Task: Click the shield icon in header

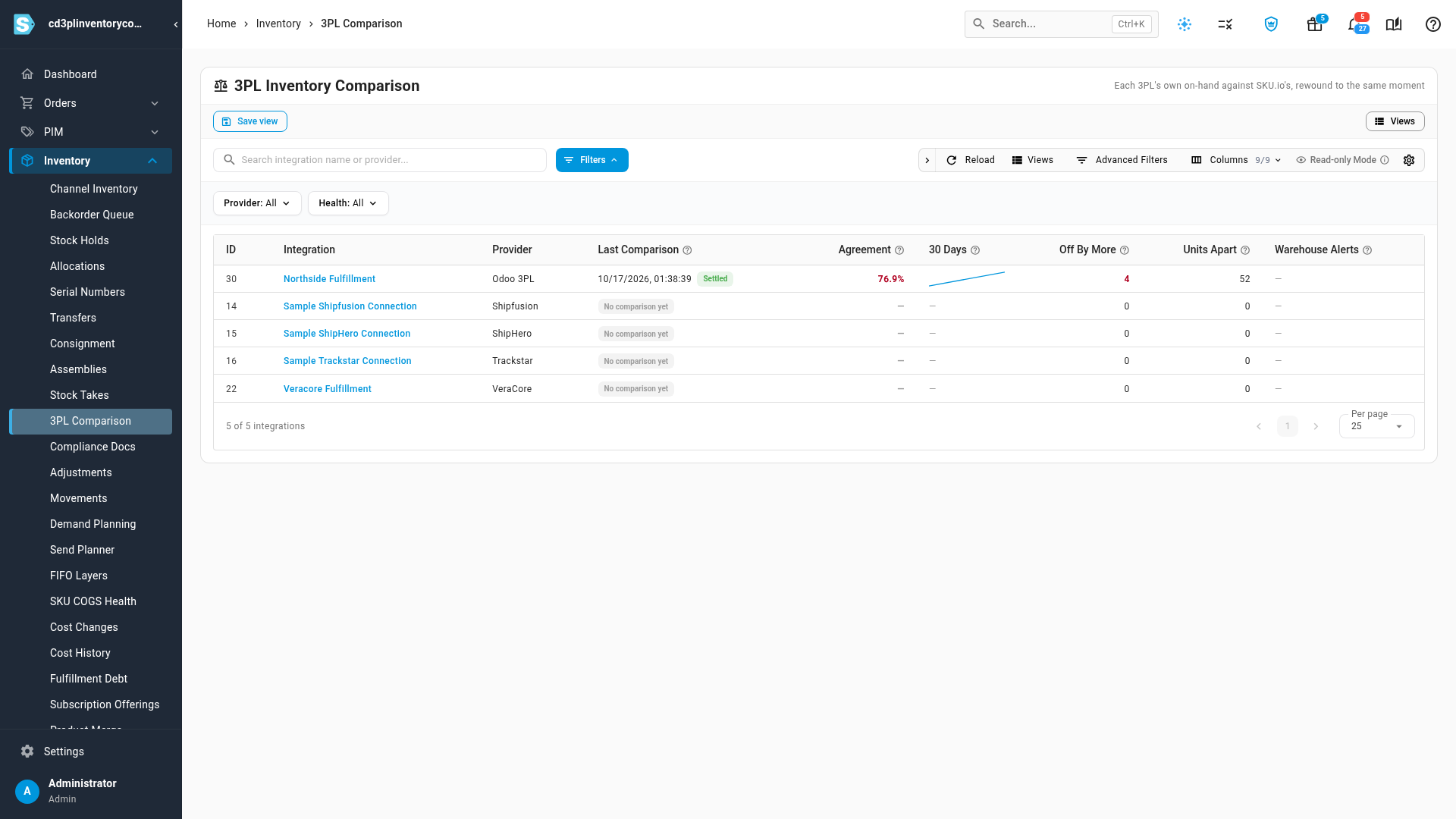Action: click(x=1271, y=24)
